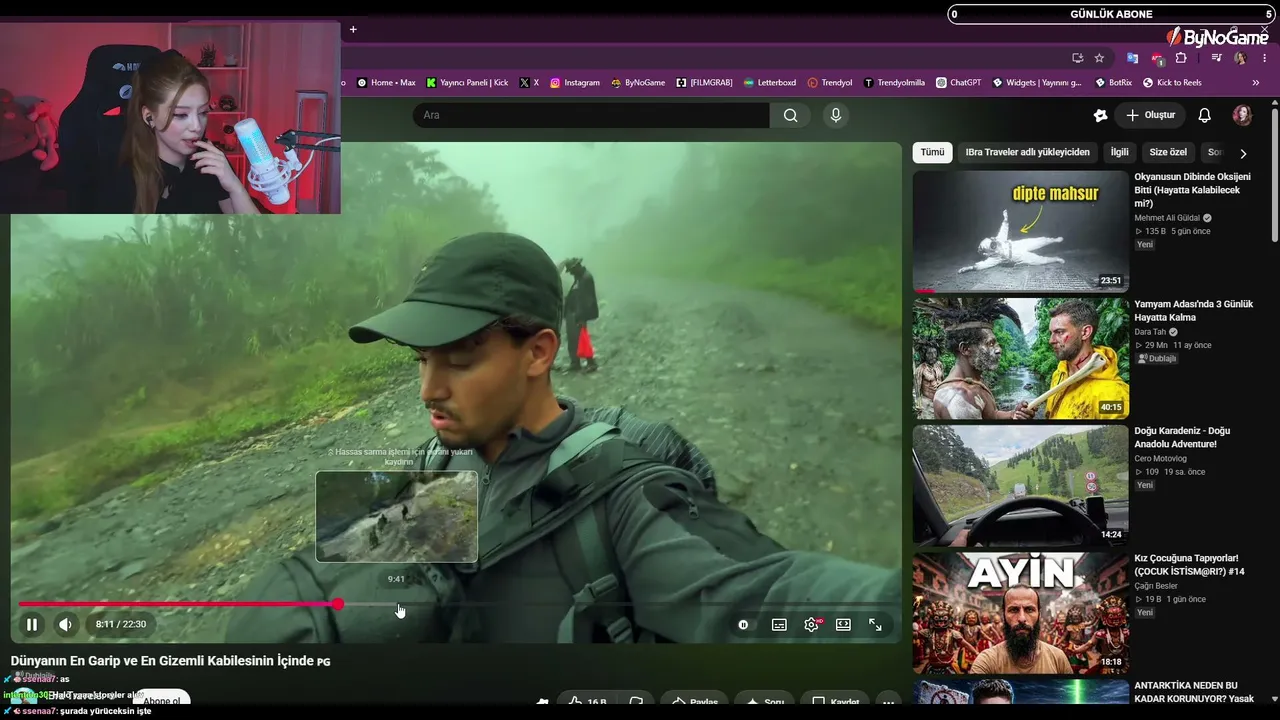The height and width of the screenshot is (720, 1280).
Task: Open a new browser tab
Action: (353, 29)
